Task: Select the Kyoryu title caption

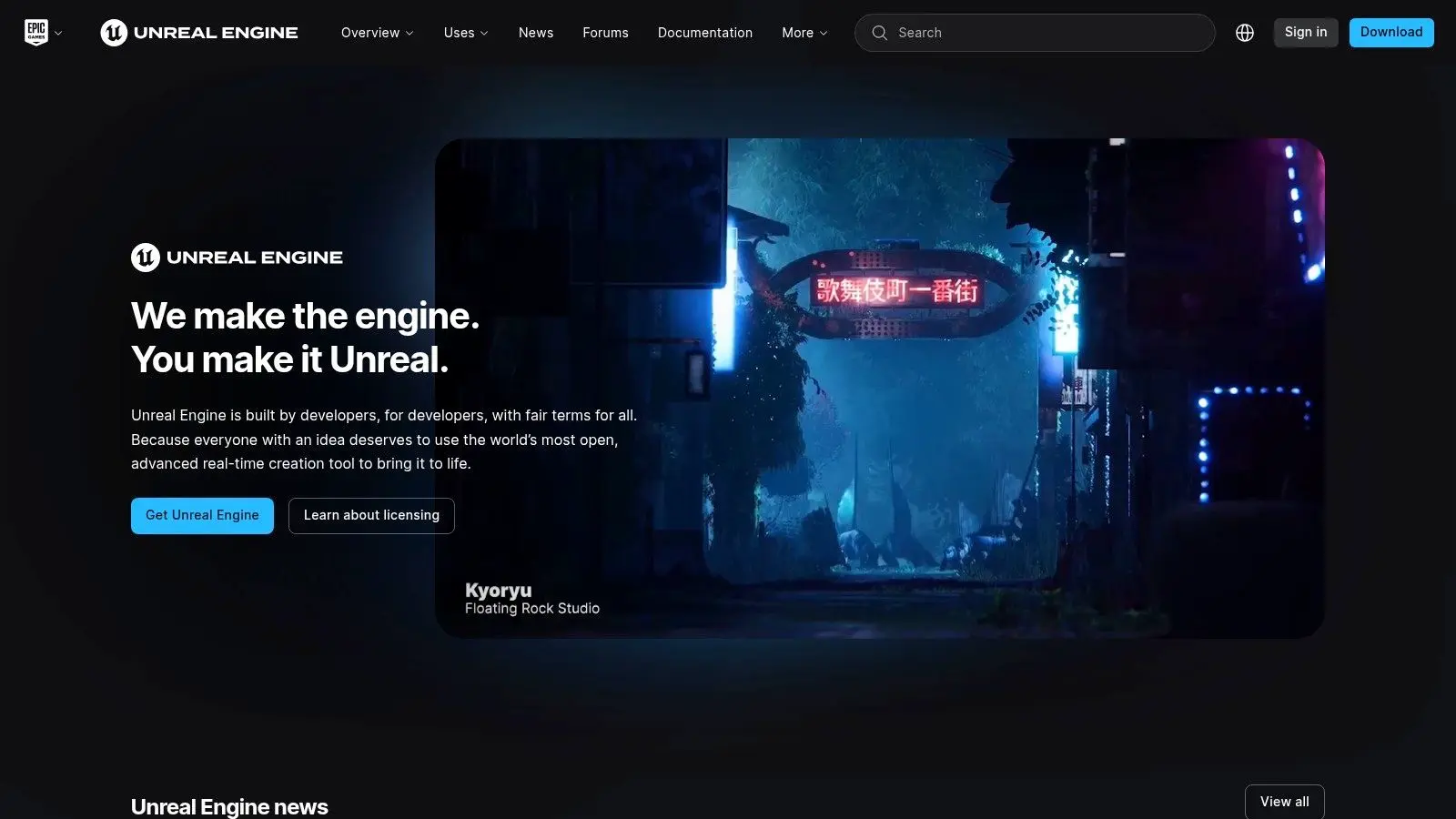Action: coord(499,590)
